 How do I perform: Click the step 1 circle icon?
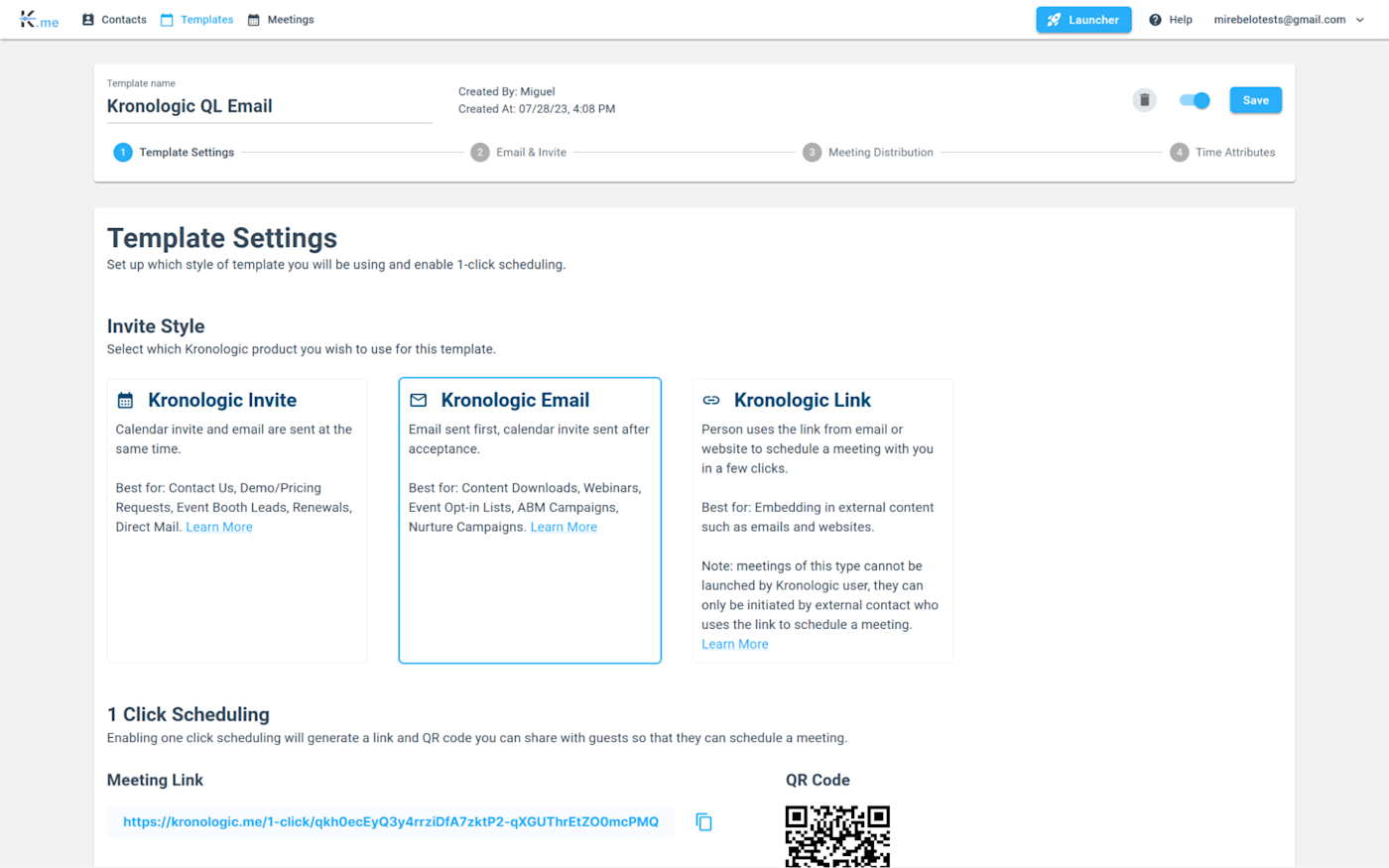tap(123, 153)
